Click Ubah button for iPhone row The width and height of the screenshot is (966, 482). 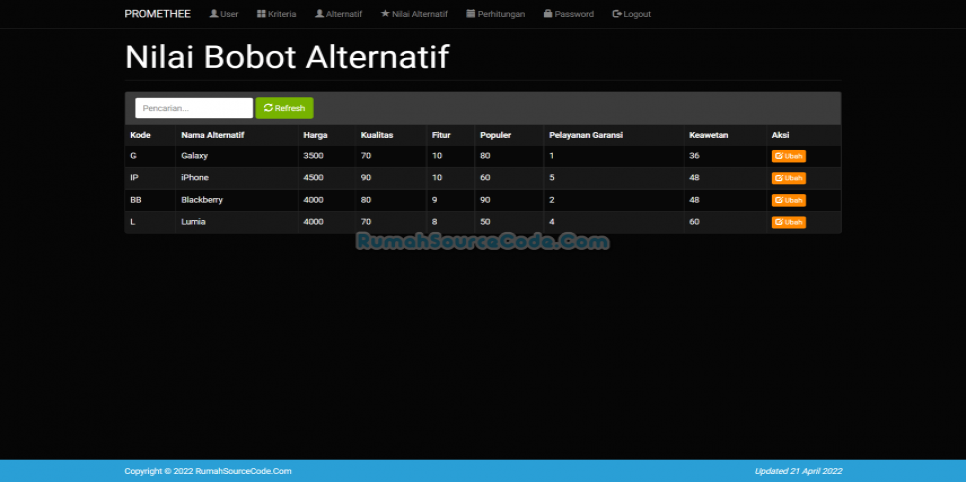789,178
